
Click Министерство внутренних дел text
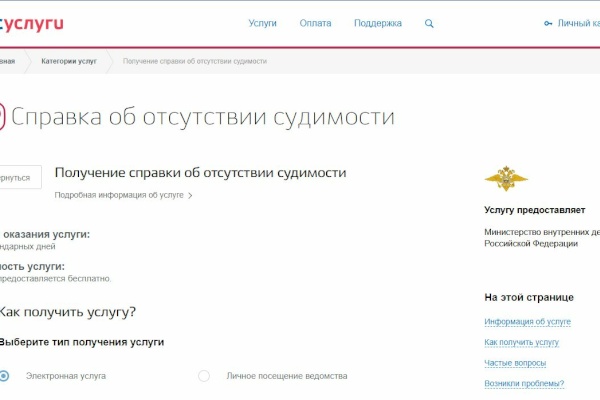tap(542, 232)
